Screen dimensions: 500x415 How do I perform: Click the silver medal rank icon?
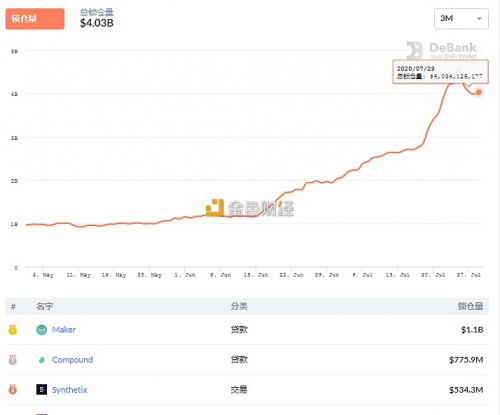pos(12,360)
